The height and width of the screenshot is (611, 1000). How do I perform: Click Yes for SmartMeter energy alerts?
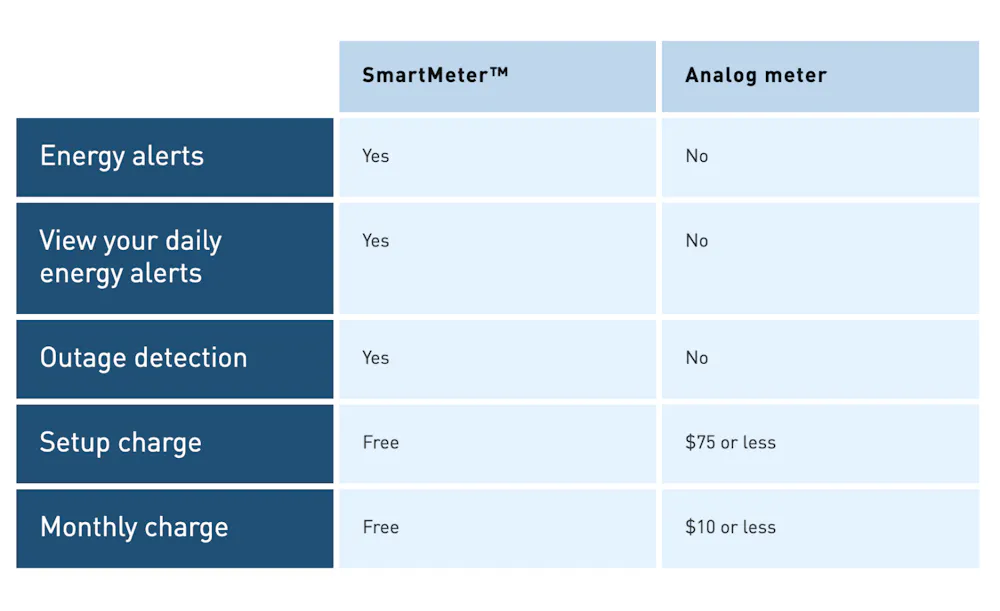coord(376,156)
